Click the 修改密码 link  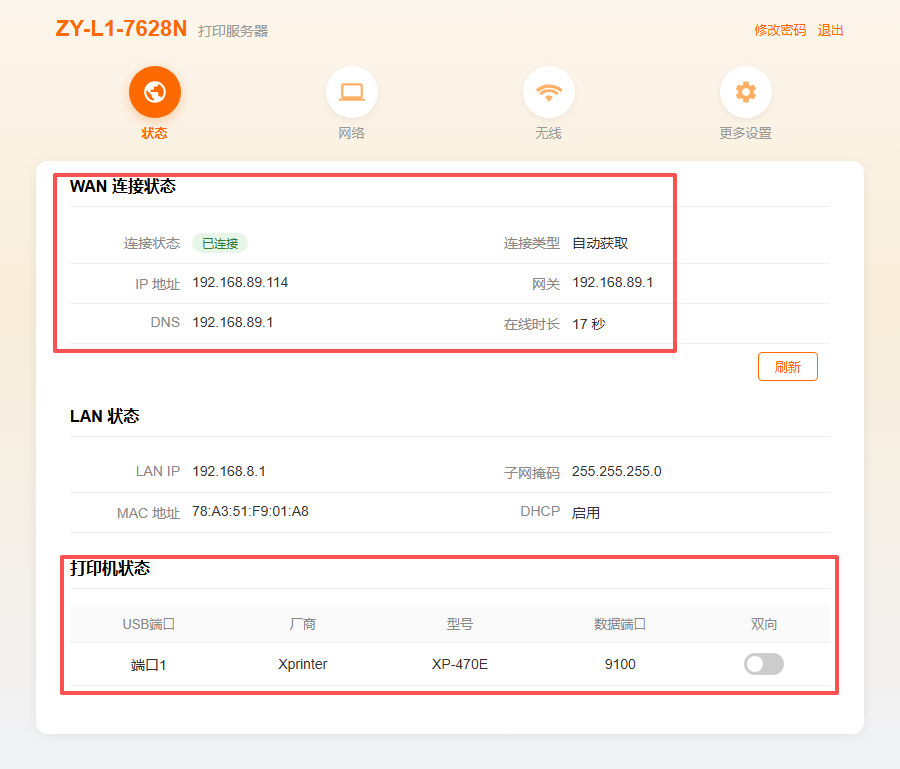(780, 30)
